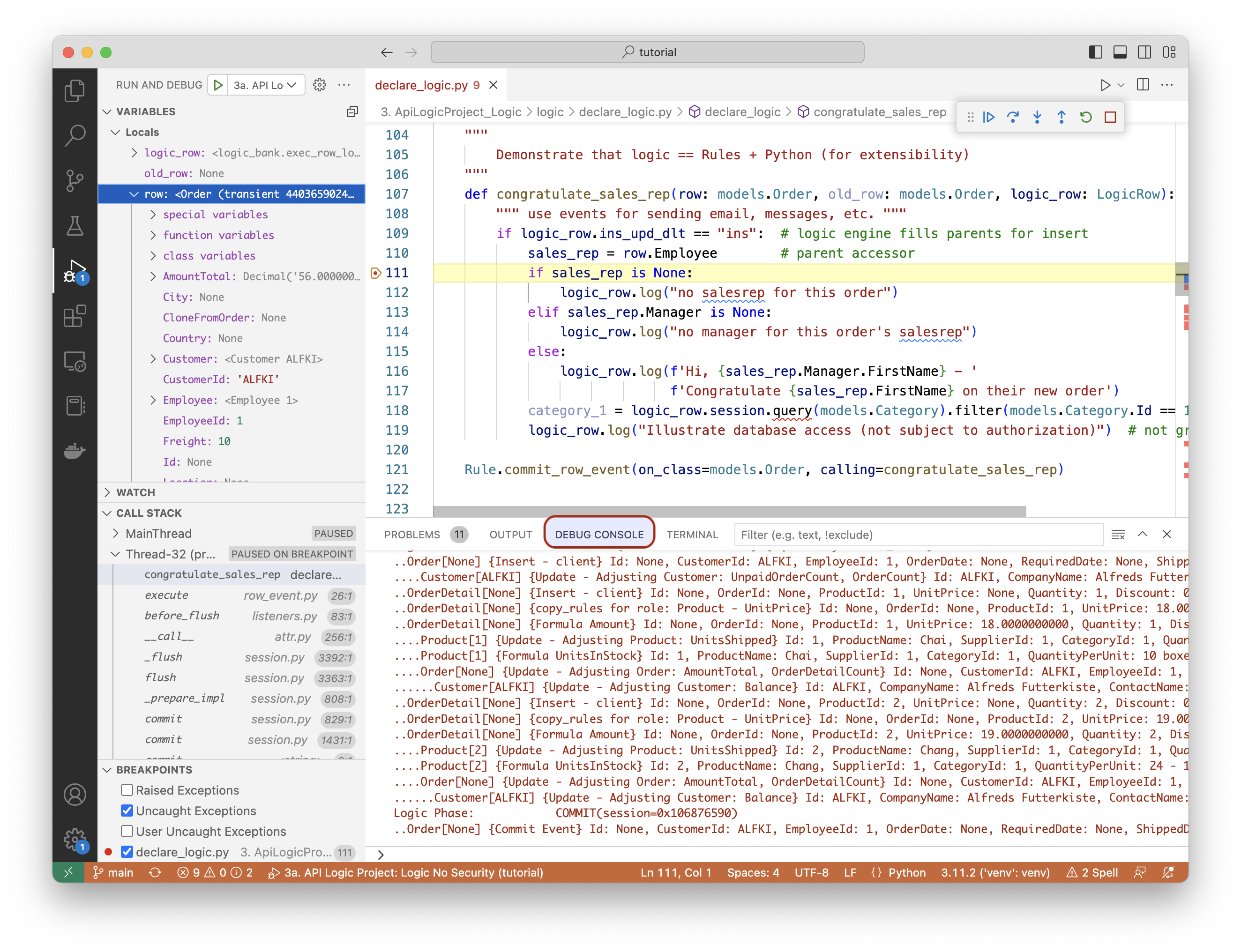Restart the debug session
Image resolution: width=1241 pixels, height=952 pixels.
pos(1086,117)
